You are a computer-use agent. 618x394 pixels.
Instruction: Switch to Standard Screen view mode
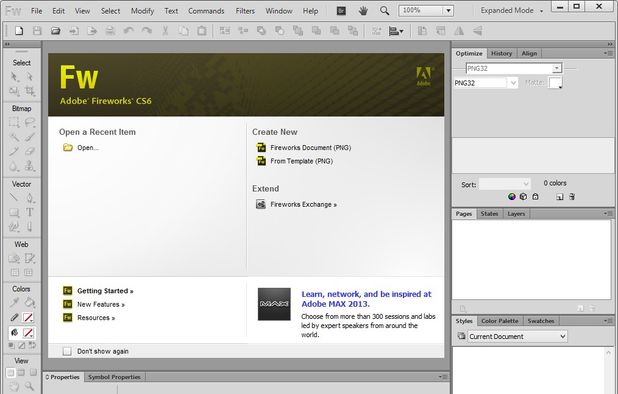click(x=11, y=372)
